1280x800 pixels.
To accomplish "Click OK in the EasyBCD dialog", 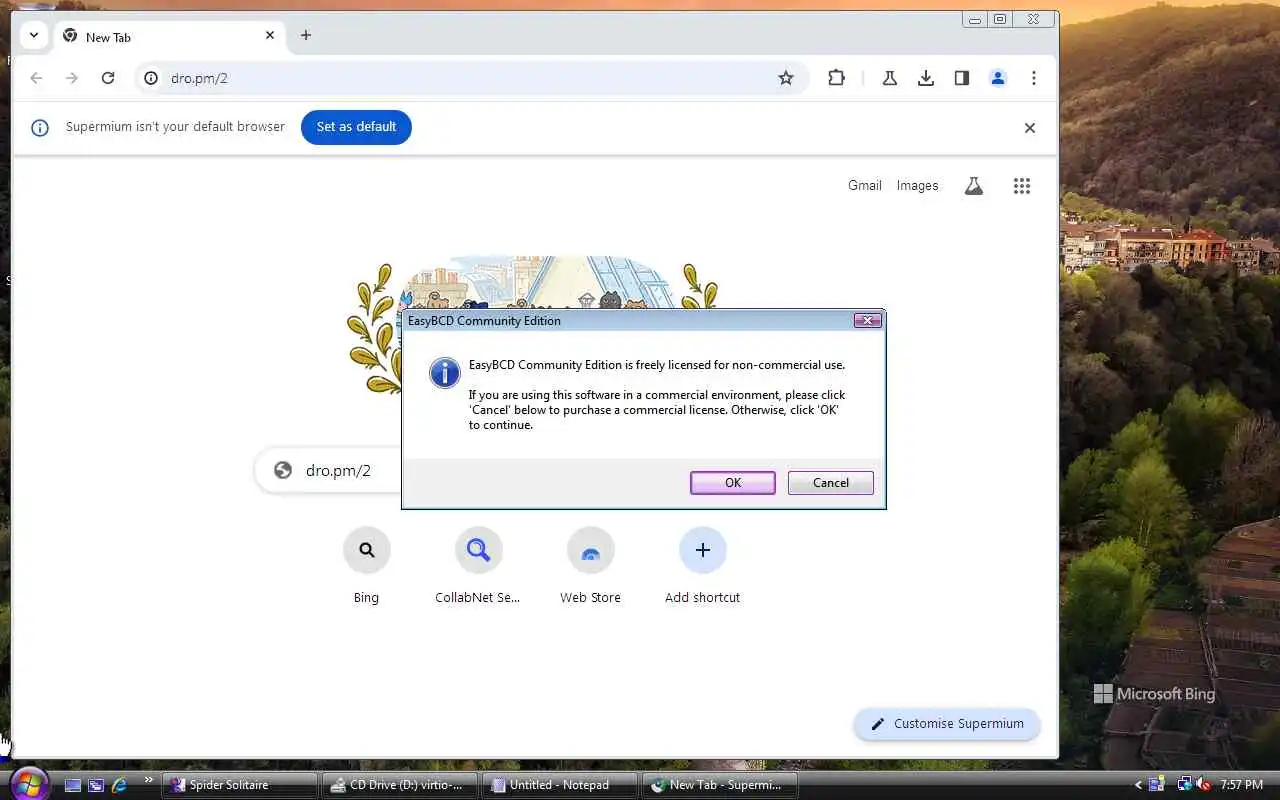I will (x=732, y=483).
